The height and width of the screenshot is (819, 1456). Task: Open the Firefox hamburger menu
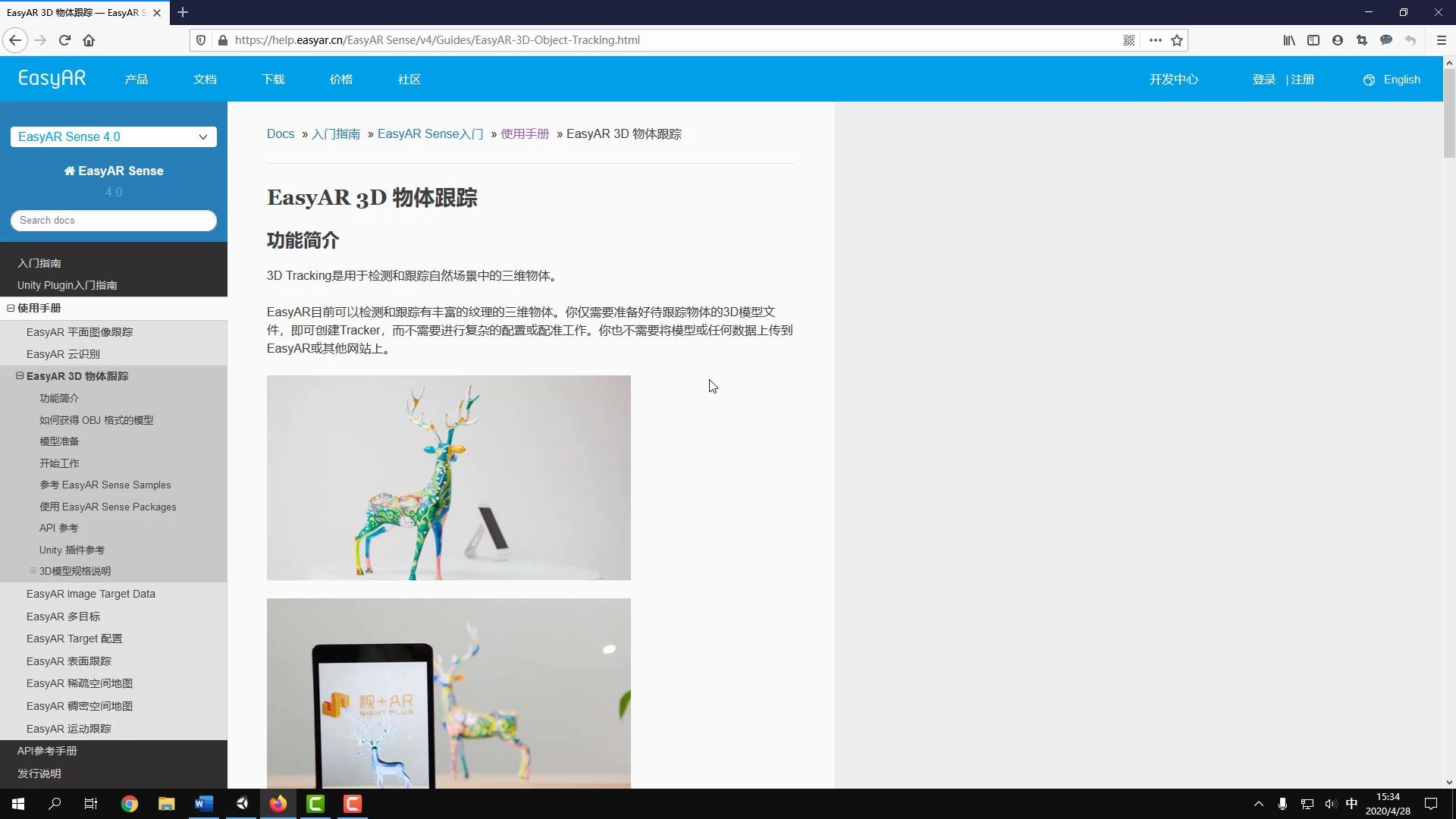[x=1442, y=39]
